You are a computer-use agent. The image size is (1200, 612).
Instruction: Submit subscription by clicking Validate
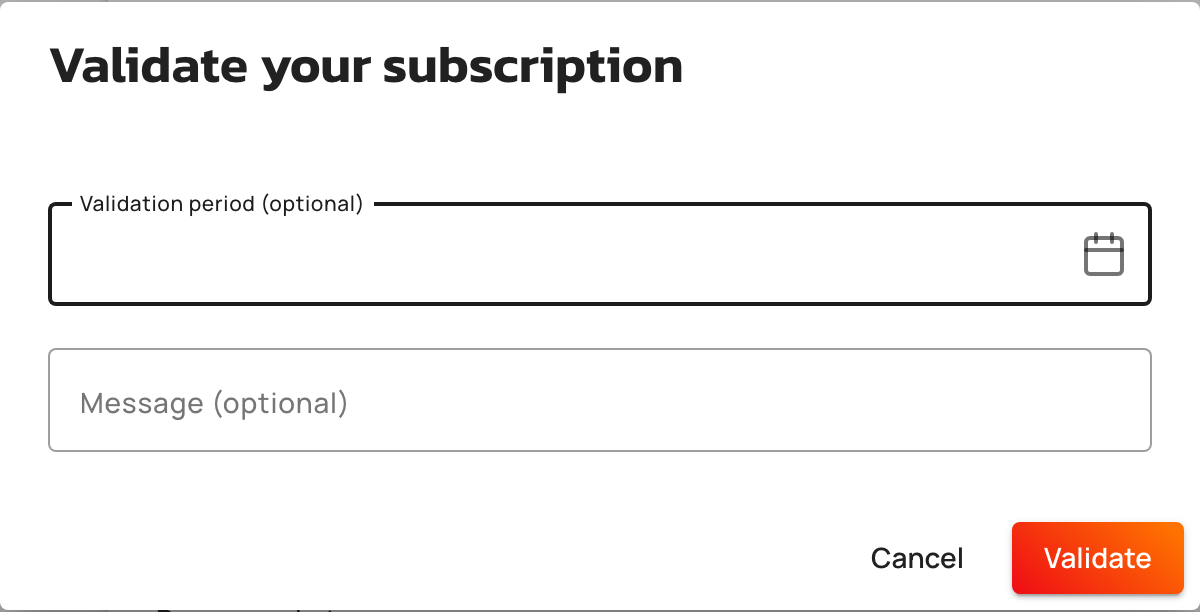(x=1097, y=558)
